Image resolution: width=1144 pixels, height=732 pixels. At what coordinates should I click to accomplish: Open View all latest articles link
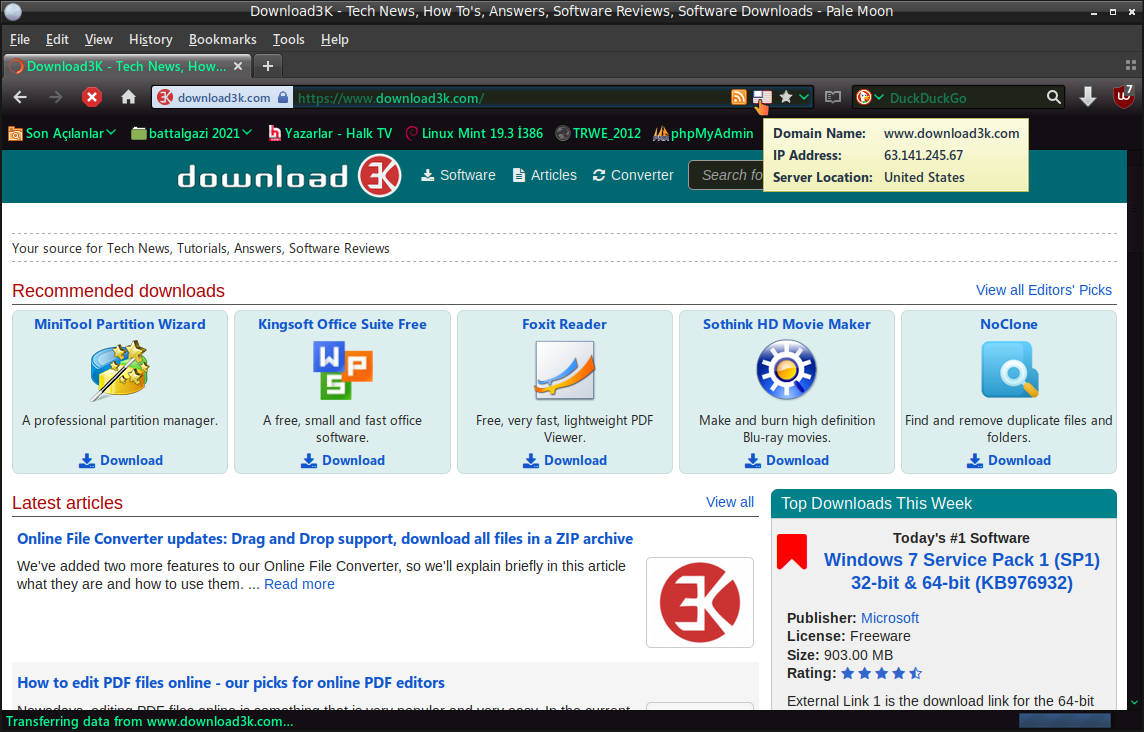click(x=730, y=502)
